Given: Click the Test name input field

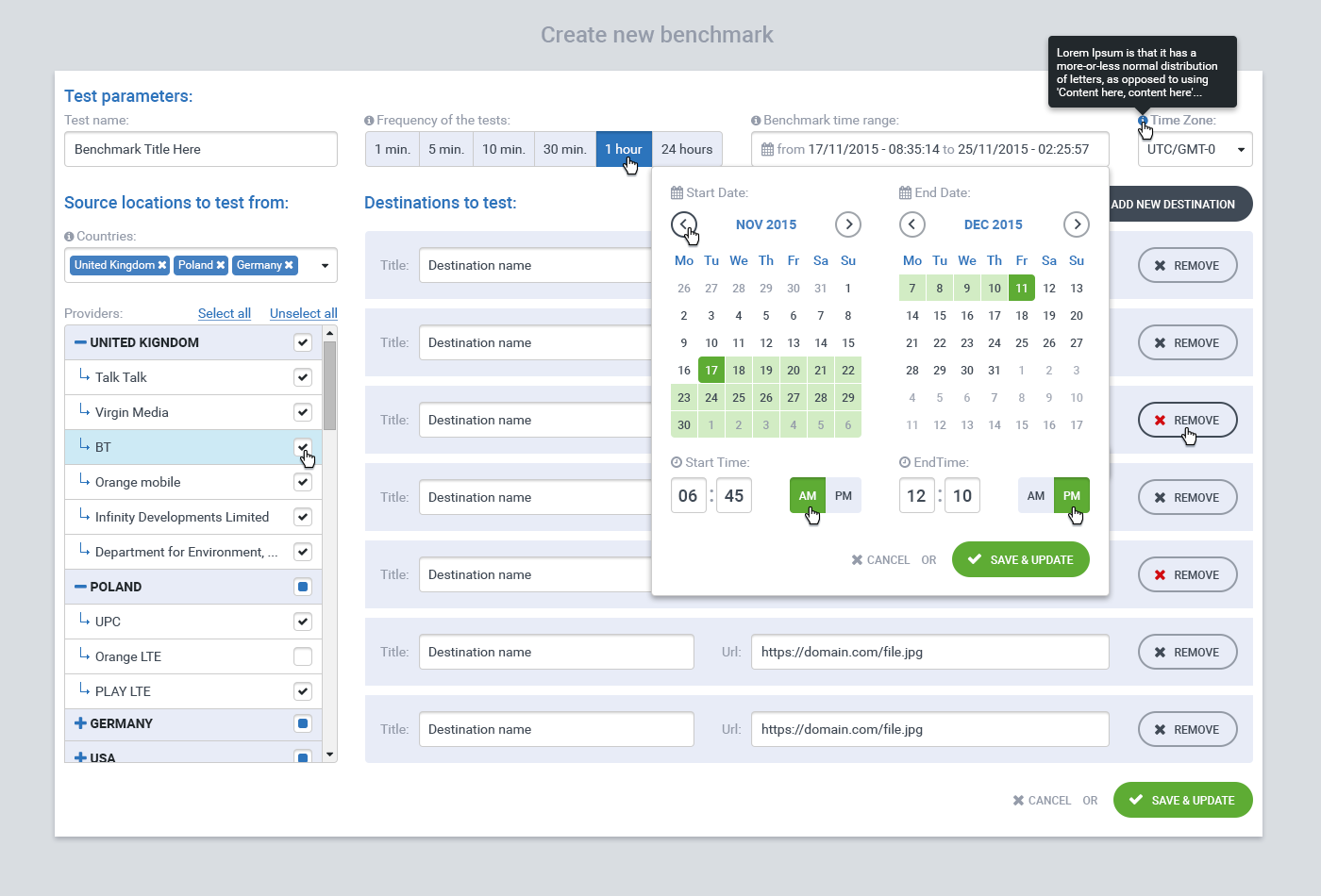Looking at the screenshot, I should (200, 150).
